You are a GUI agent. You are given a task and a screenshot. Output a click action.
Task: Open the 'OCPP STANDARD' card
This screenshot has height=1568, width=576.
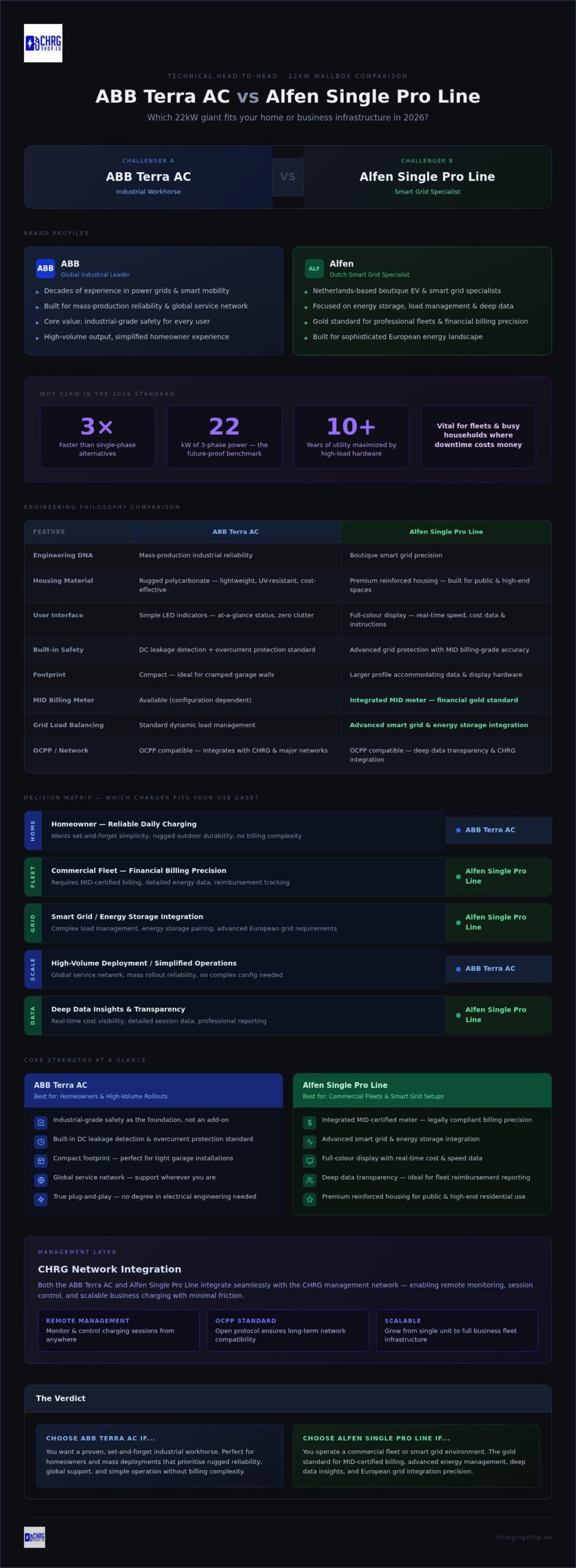[288, 1330]
